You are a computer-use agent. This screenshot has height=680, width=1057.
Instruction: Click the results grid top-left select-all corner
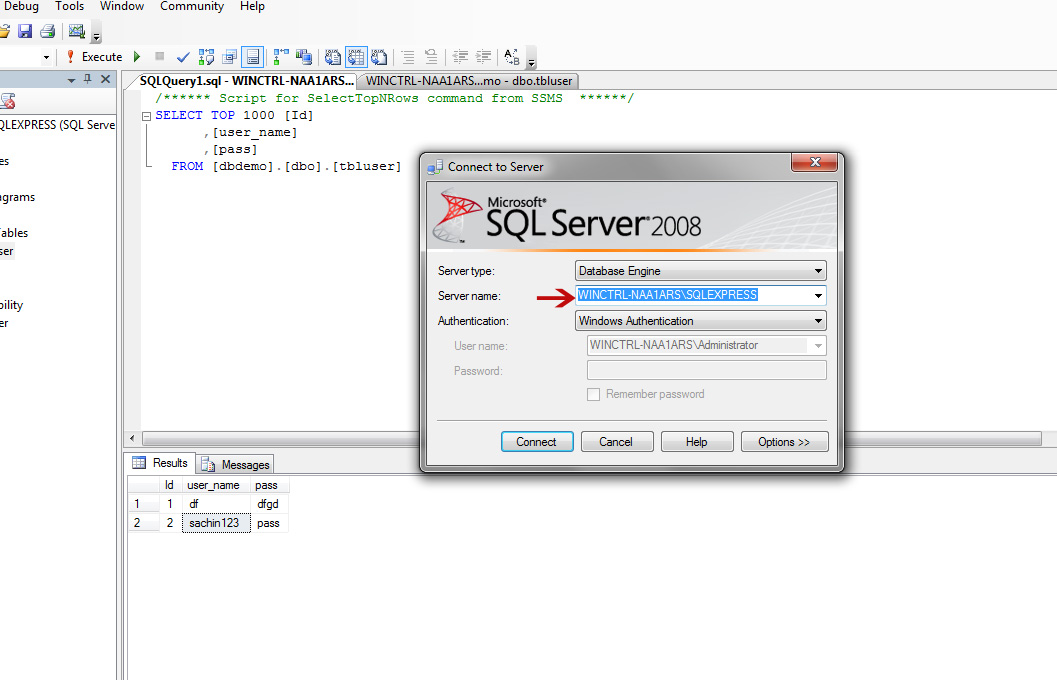pyautogui.click(x=143, y=485)
